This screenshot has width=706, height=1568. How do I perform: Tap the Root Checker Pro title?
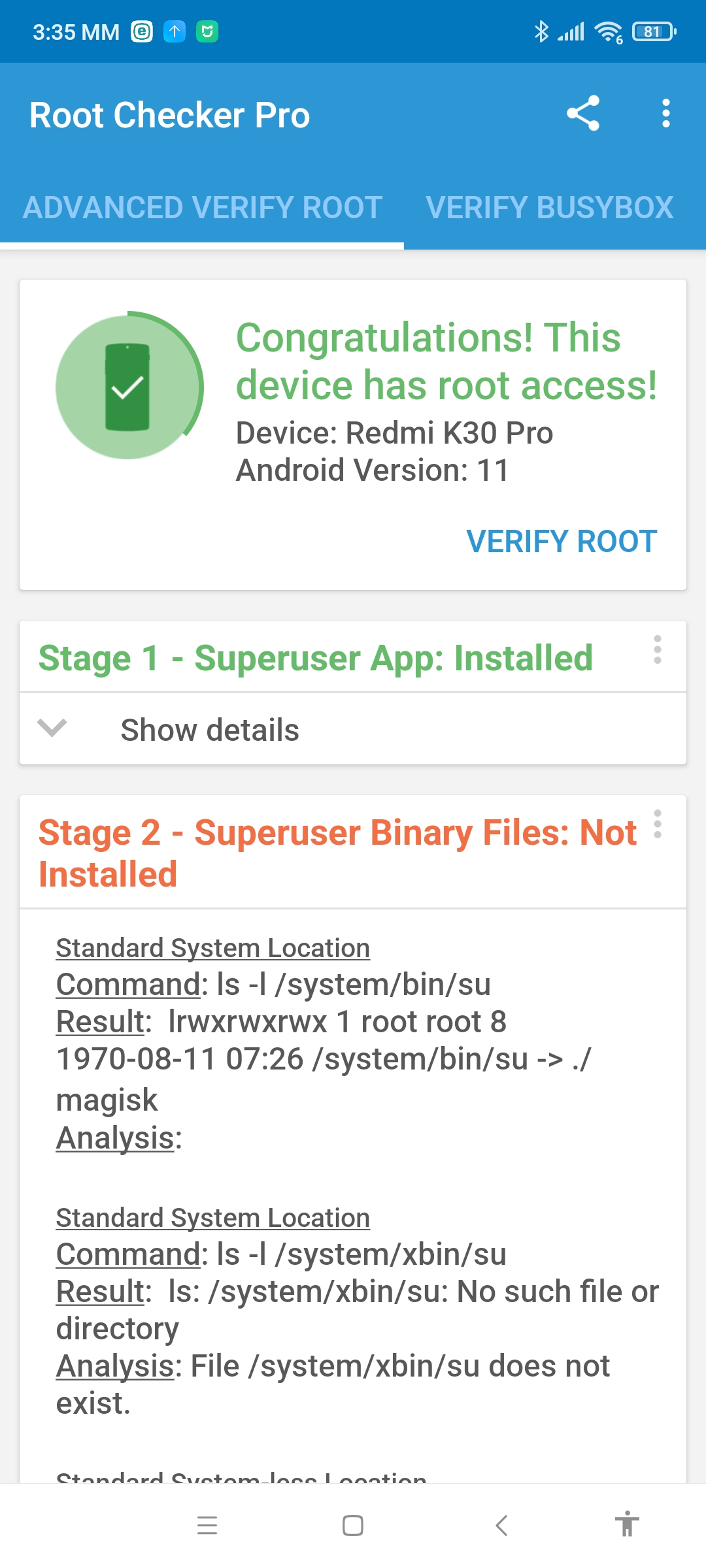(x=170, y=116)
